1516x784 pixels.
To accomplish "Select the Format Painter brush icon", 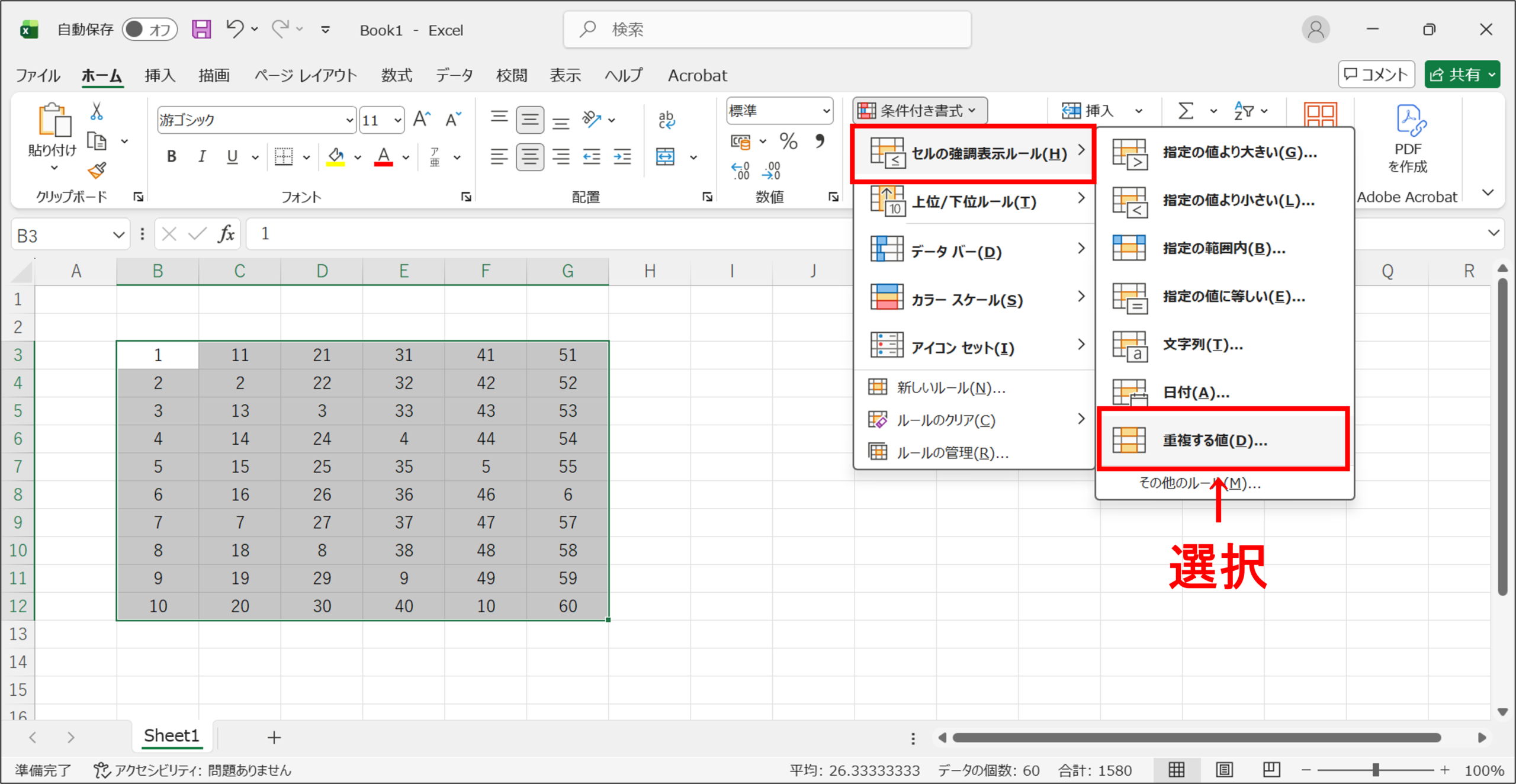I will pyautogui.click(x=97, y=171).
